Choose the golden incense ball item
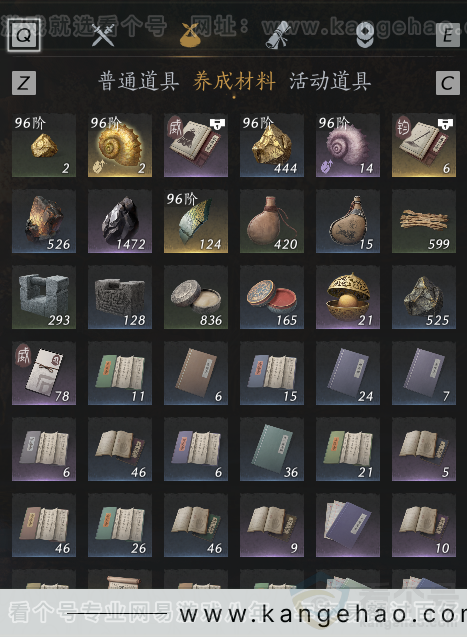The width and height of the screenshot is (467, 638). pos(348,297)
